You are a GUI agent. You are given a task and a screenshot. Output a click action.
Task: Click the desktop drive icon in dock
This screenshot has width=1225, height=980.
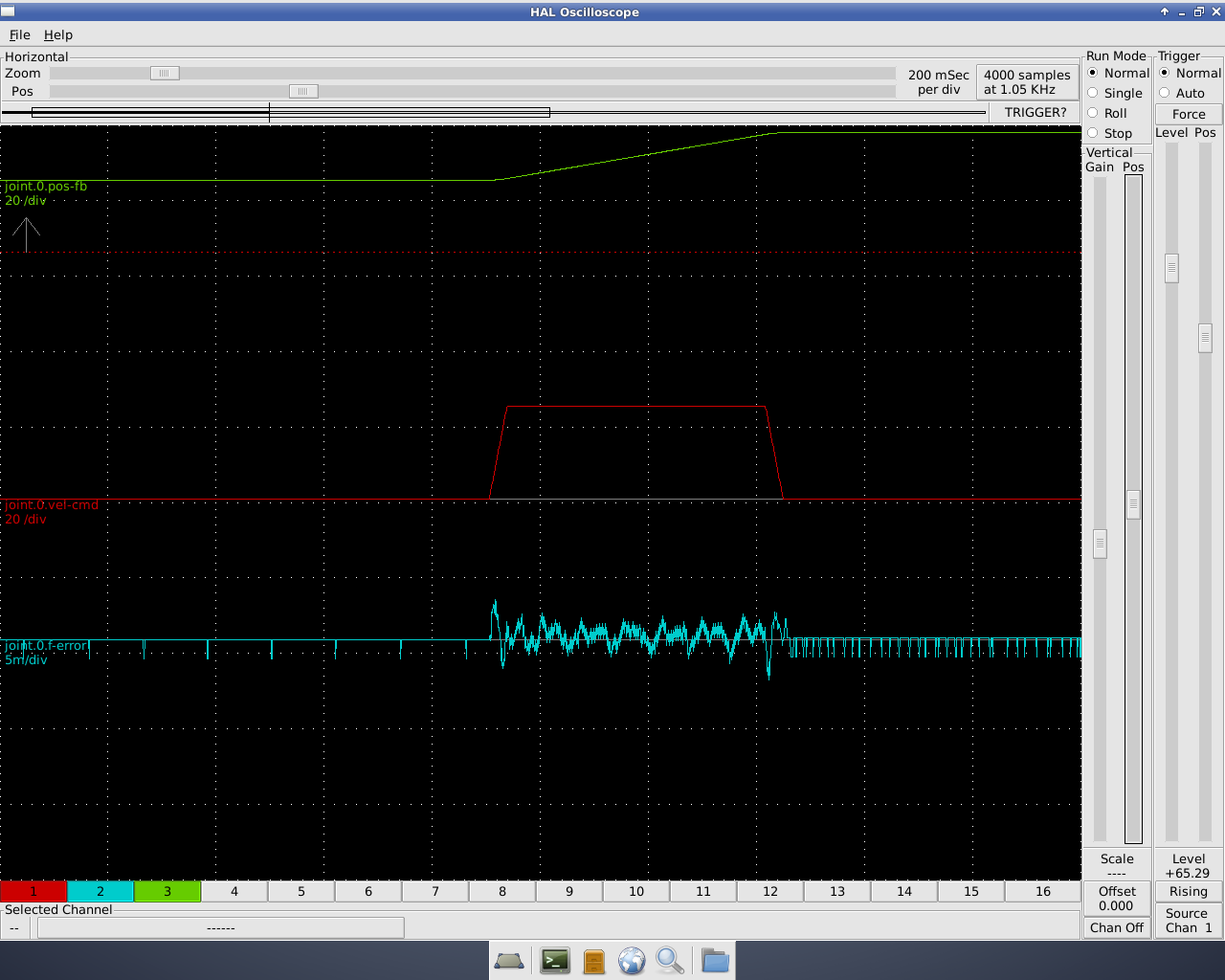pyautogui.click(x=509, y=961)
